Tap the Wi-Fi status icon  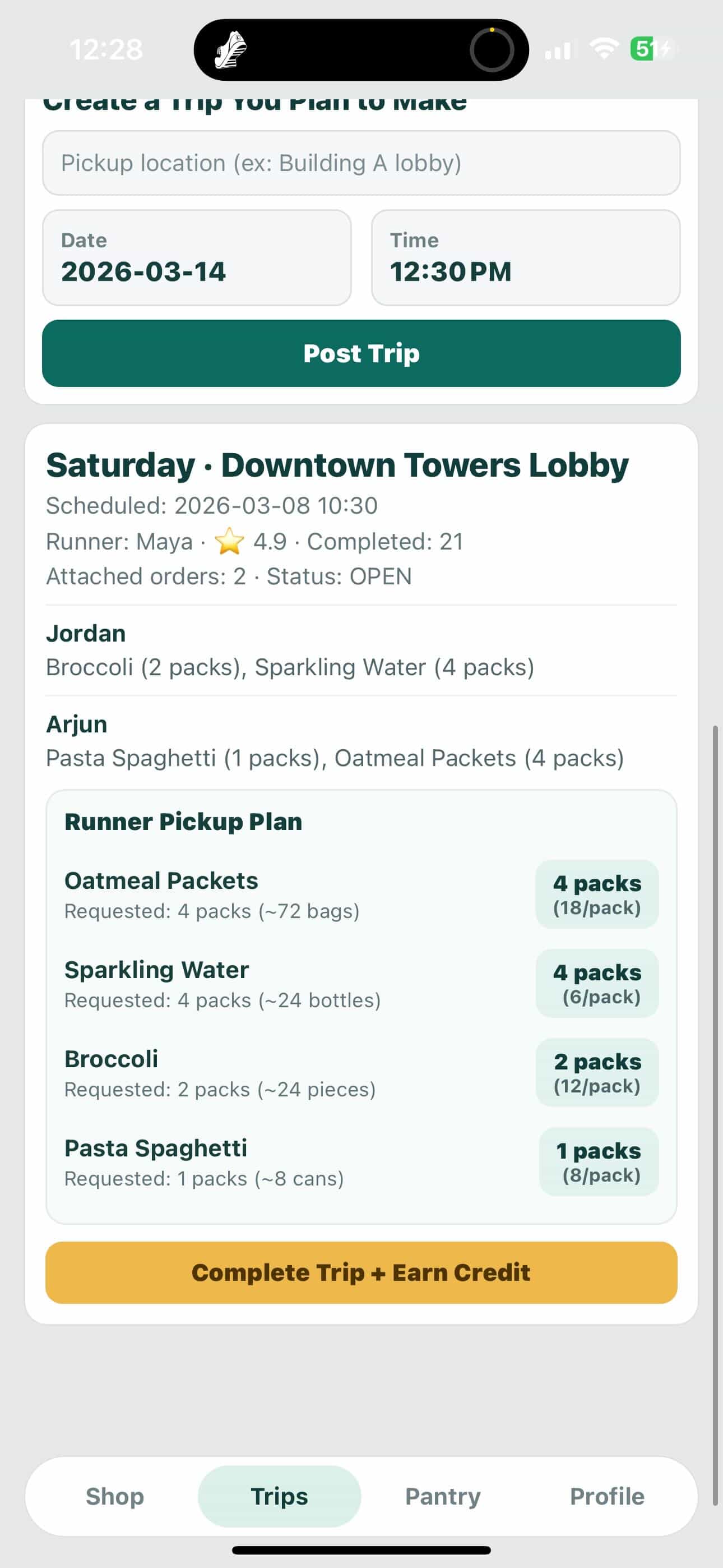[604, 49]
